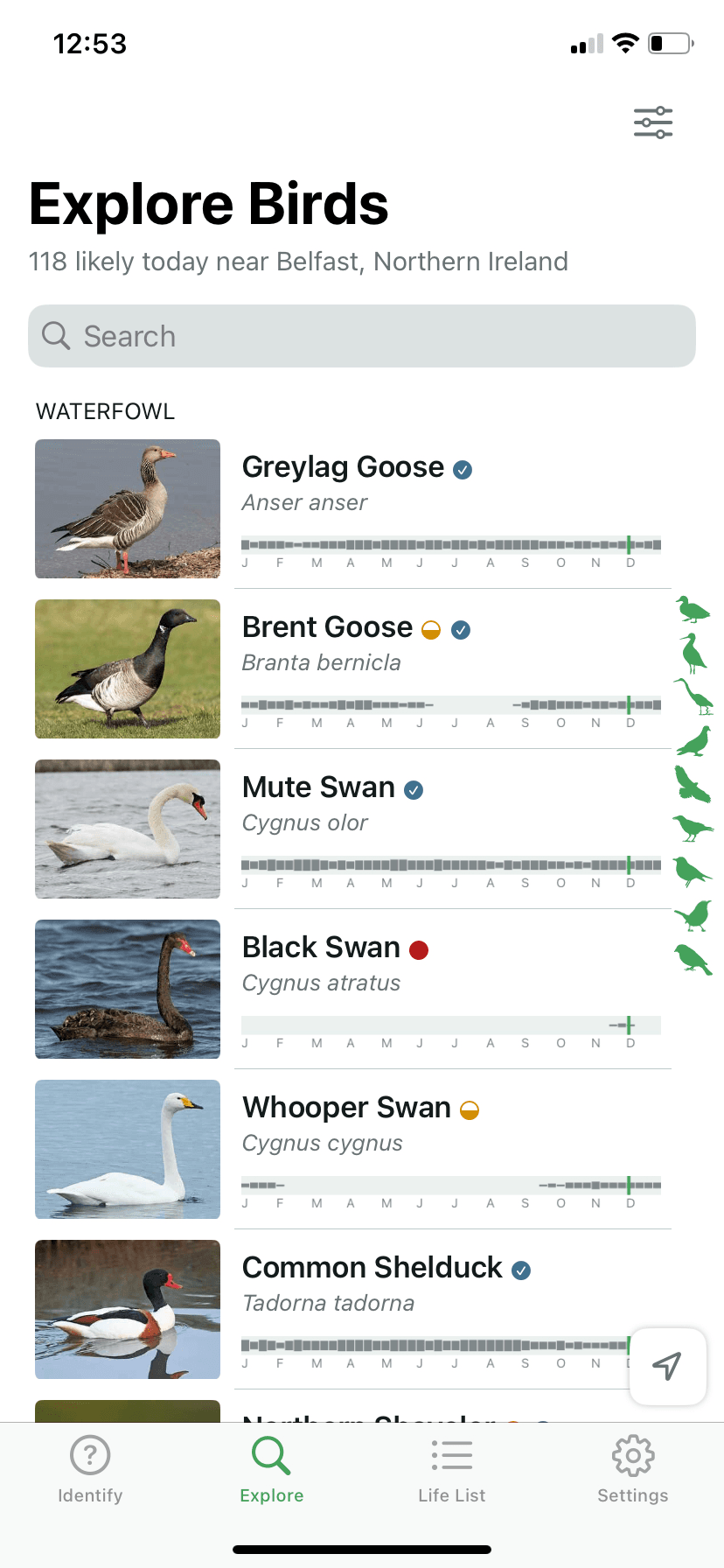Open the Life List checklist icon
The height and width of the screenshot is (1568, 724).
[x=451, y=1454]
